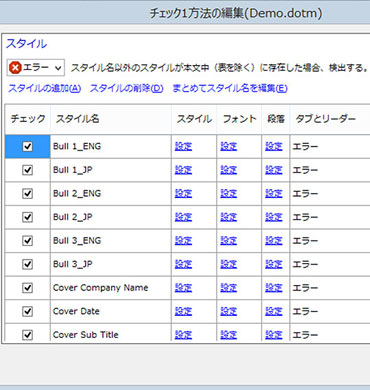Uncheck the Bull 2_JP checkbox
Image resolution: width=370 pixels, height=390 pixels.
pos(27,217)
